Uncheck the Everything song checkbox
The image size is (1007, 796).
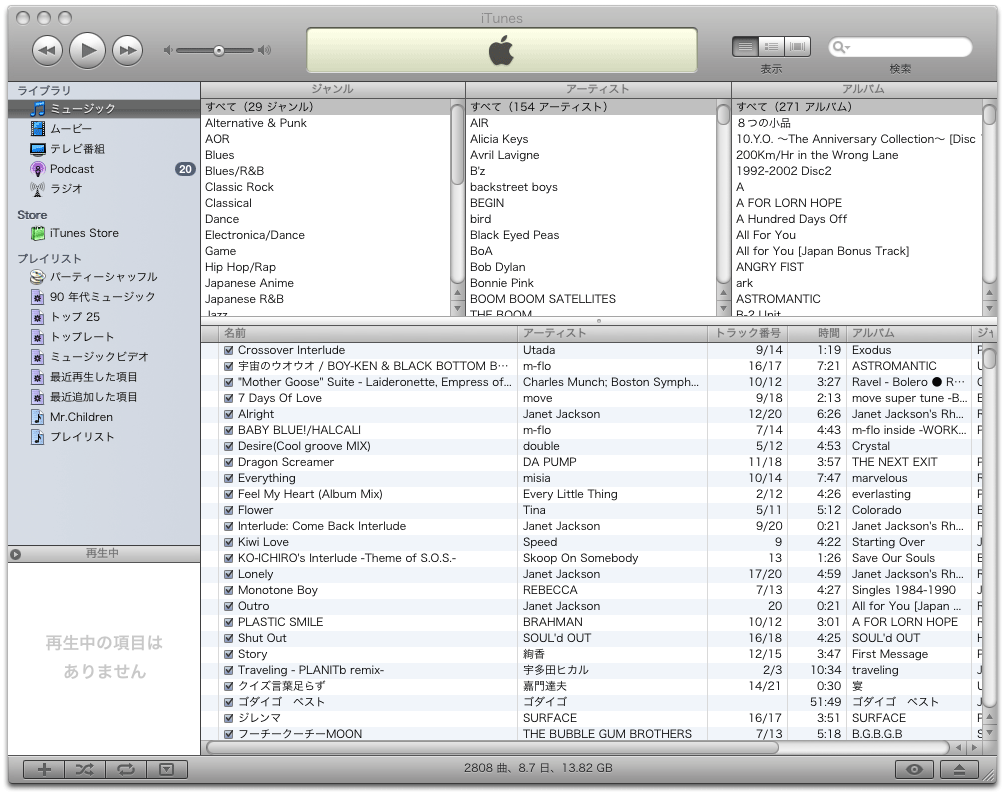228,478
